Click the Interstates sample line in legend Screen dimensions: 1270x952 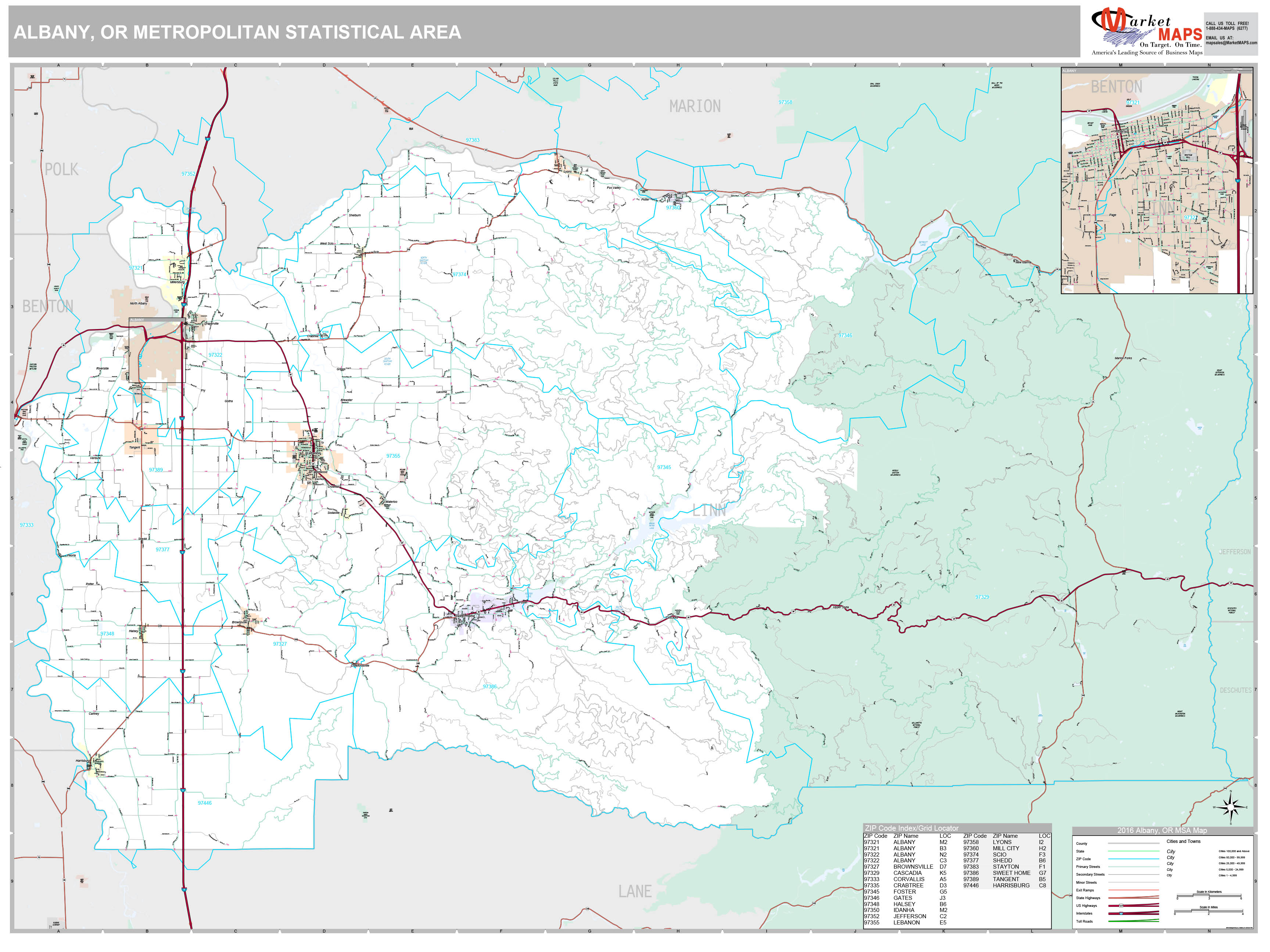point(1133,913)
